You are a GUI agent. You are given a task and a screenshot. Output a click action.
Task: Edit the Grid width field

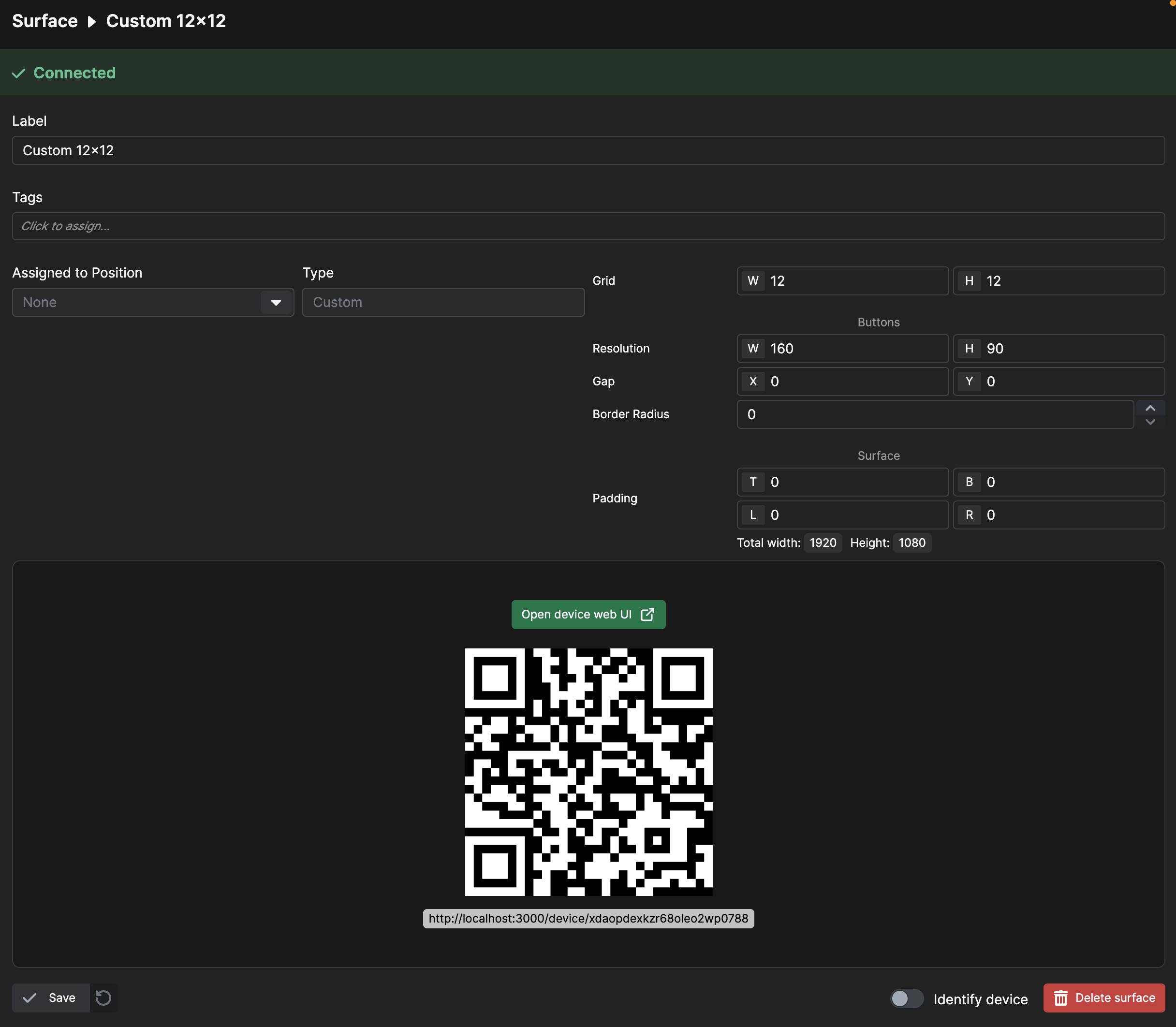(x=842, y=281)
